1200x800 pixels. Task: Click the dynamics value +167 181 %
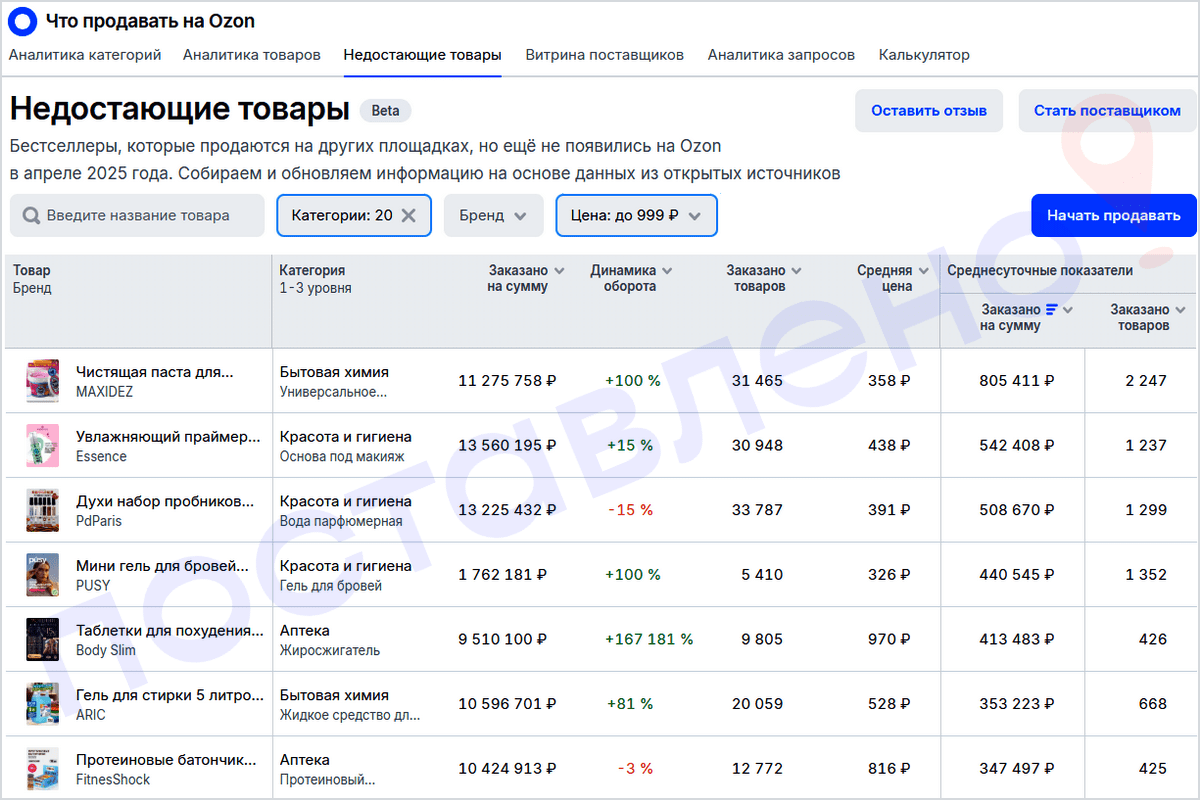point(650,639)
